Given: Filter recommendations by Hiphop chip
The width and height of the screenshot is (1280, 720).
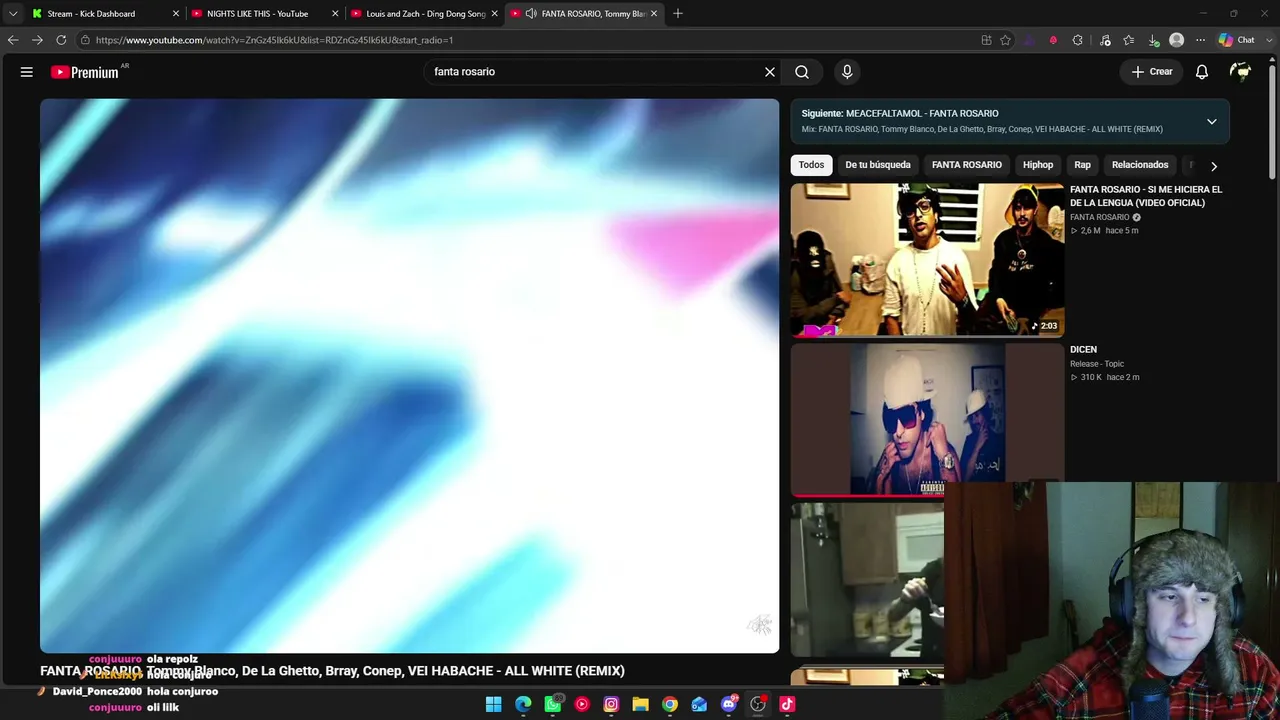Looking at the screenshot, I should point(1038,165).
